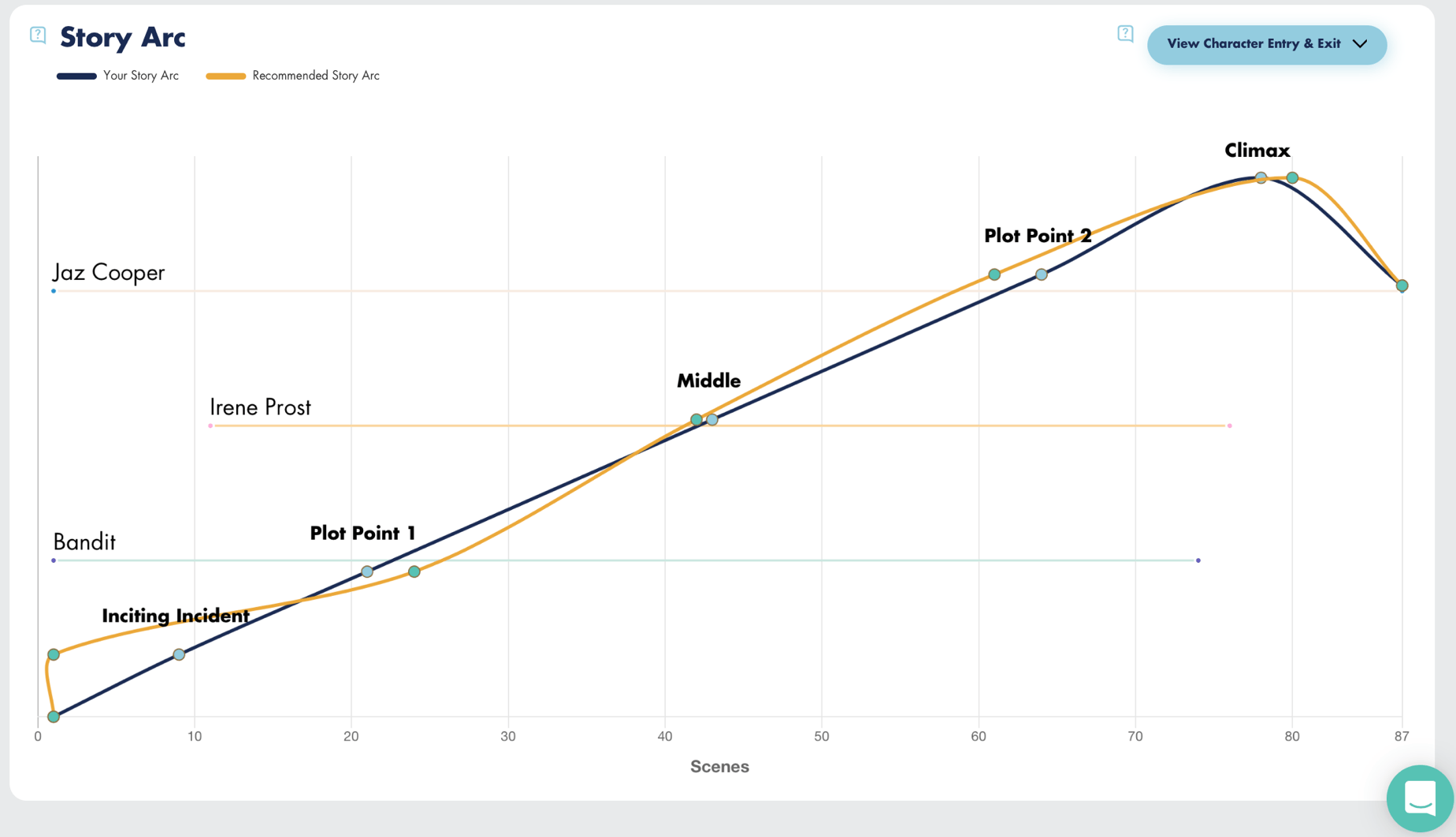Click the Jaz Cooper character label

click(x=108, y=272)
